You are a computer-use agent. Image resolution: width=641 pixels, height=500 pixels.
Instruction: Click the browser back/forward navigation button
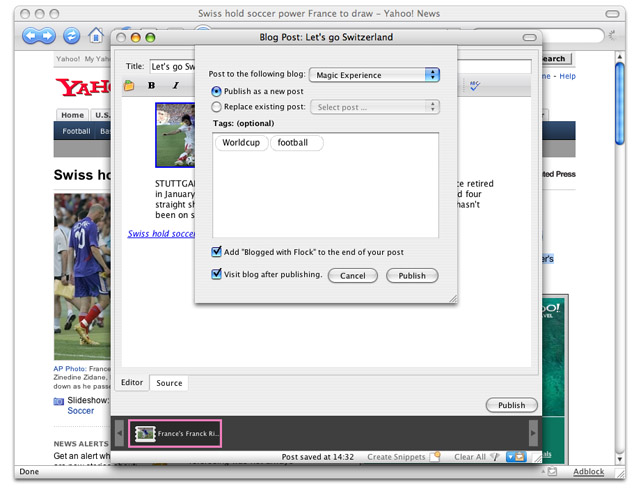(38, 36)
